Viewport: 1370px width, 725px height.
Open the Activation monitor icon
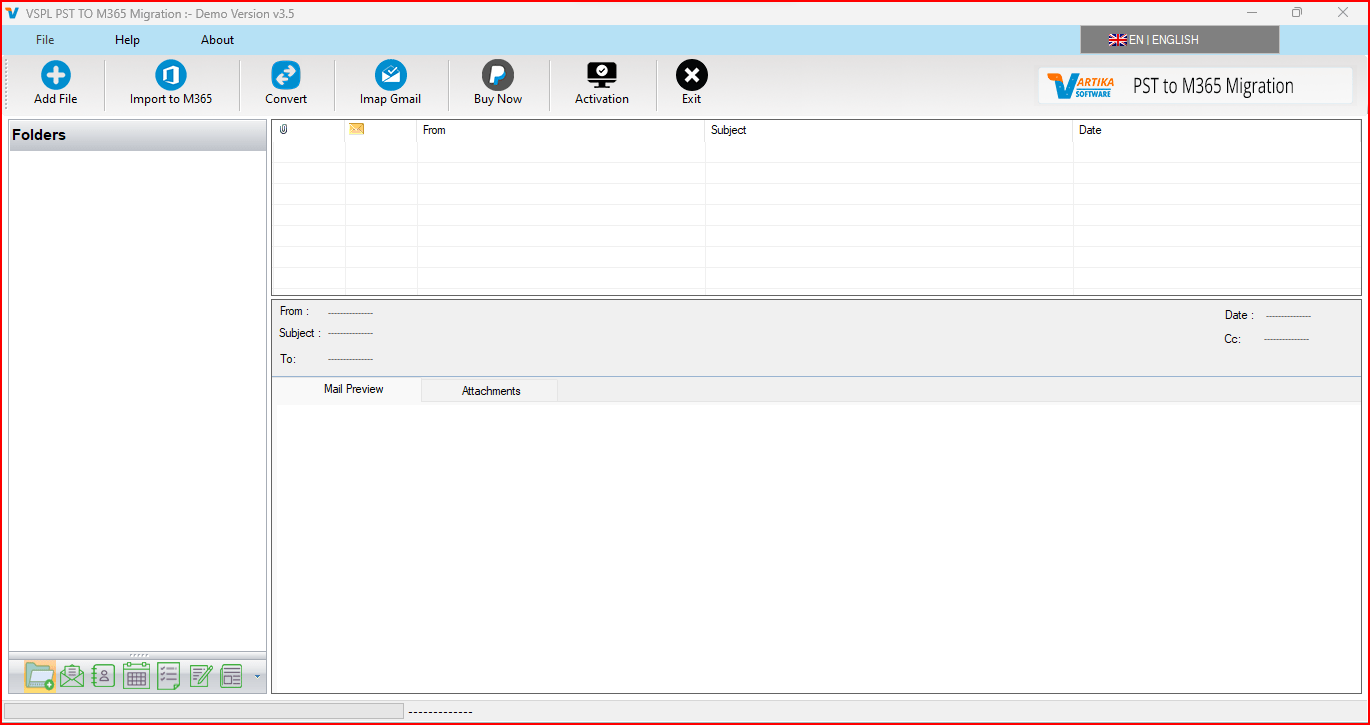[x=602, y=75]
